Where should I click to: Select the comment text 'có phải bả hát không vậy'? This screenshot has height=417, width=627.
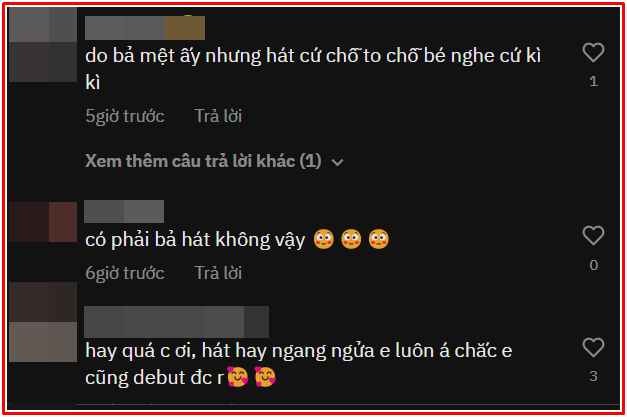(x=195, y=240)
